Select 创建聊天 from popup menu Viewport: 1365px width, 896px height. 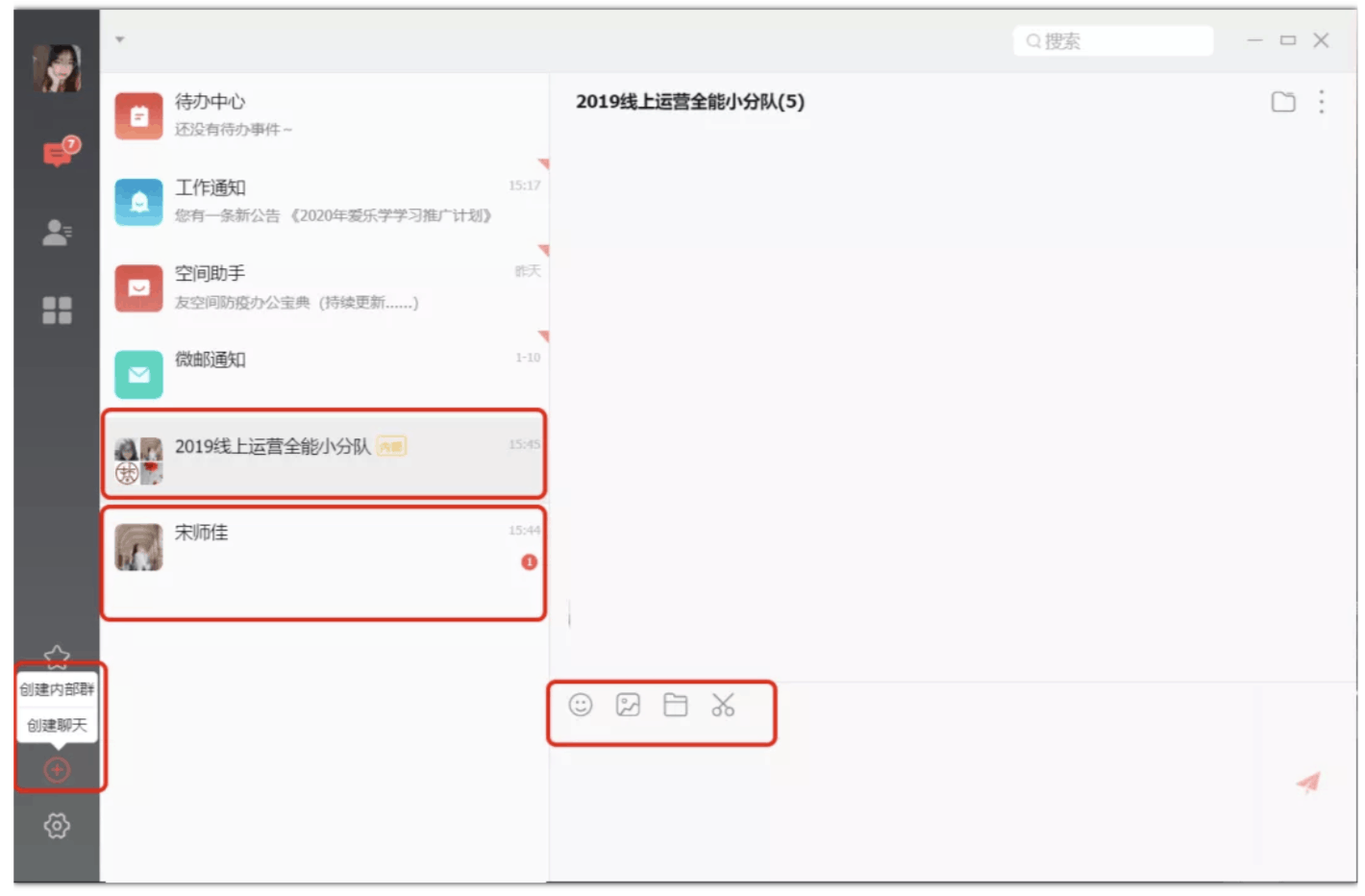pyautogui.click(x=57, y=725)
